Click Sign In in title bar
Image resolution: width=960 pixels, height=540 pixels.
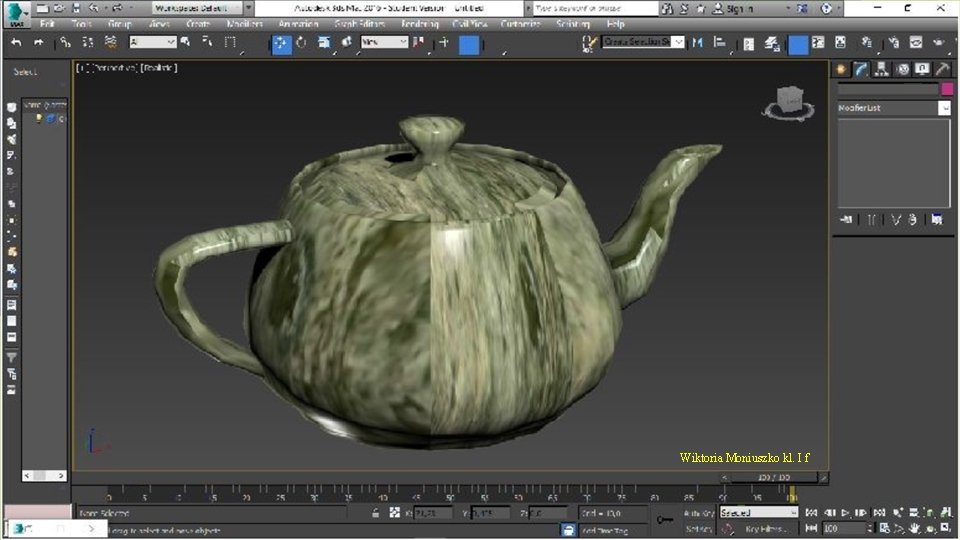tap(739, 8)
